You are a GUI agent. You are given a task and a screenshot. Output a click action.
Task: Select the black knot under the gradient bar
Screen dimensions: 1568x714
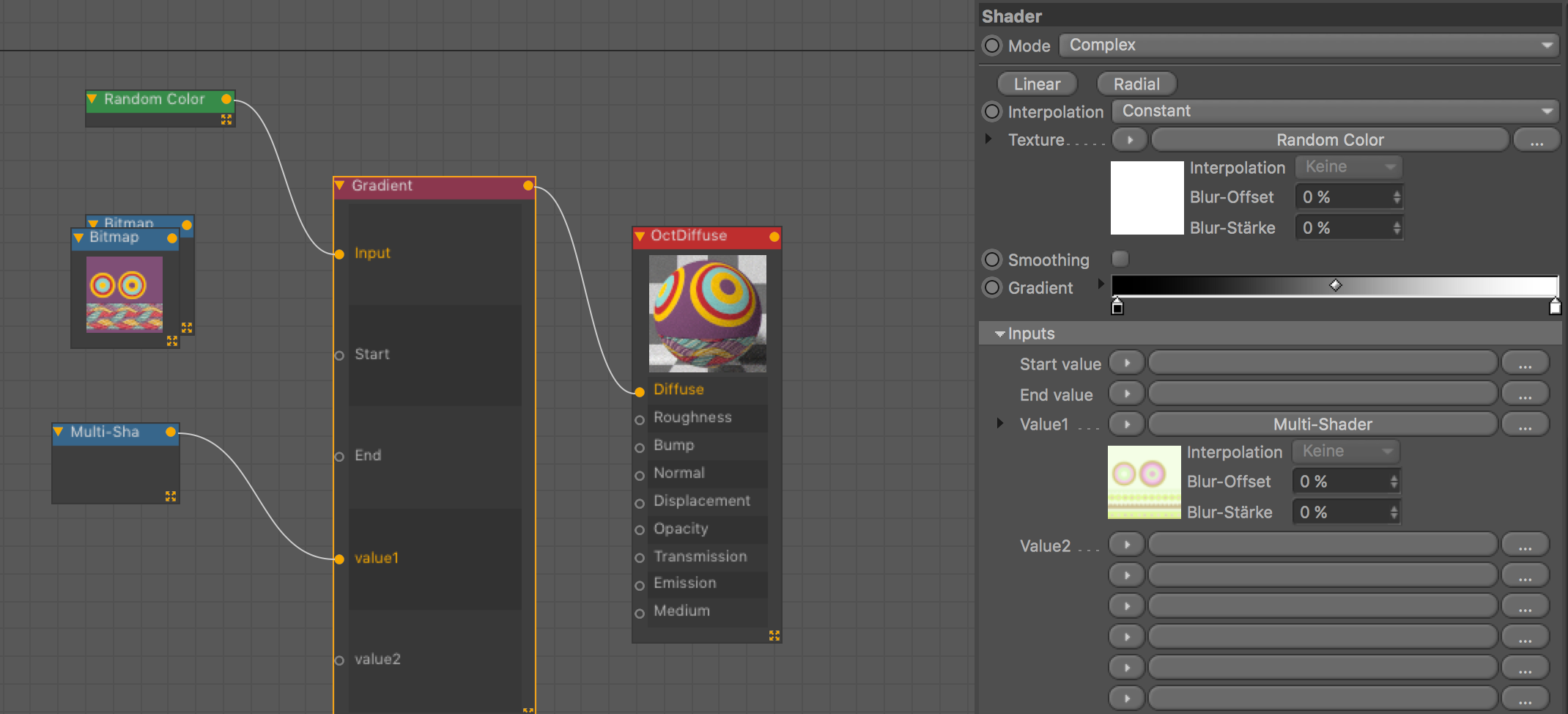coord(1117,306)
